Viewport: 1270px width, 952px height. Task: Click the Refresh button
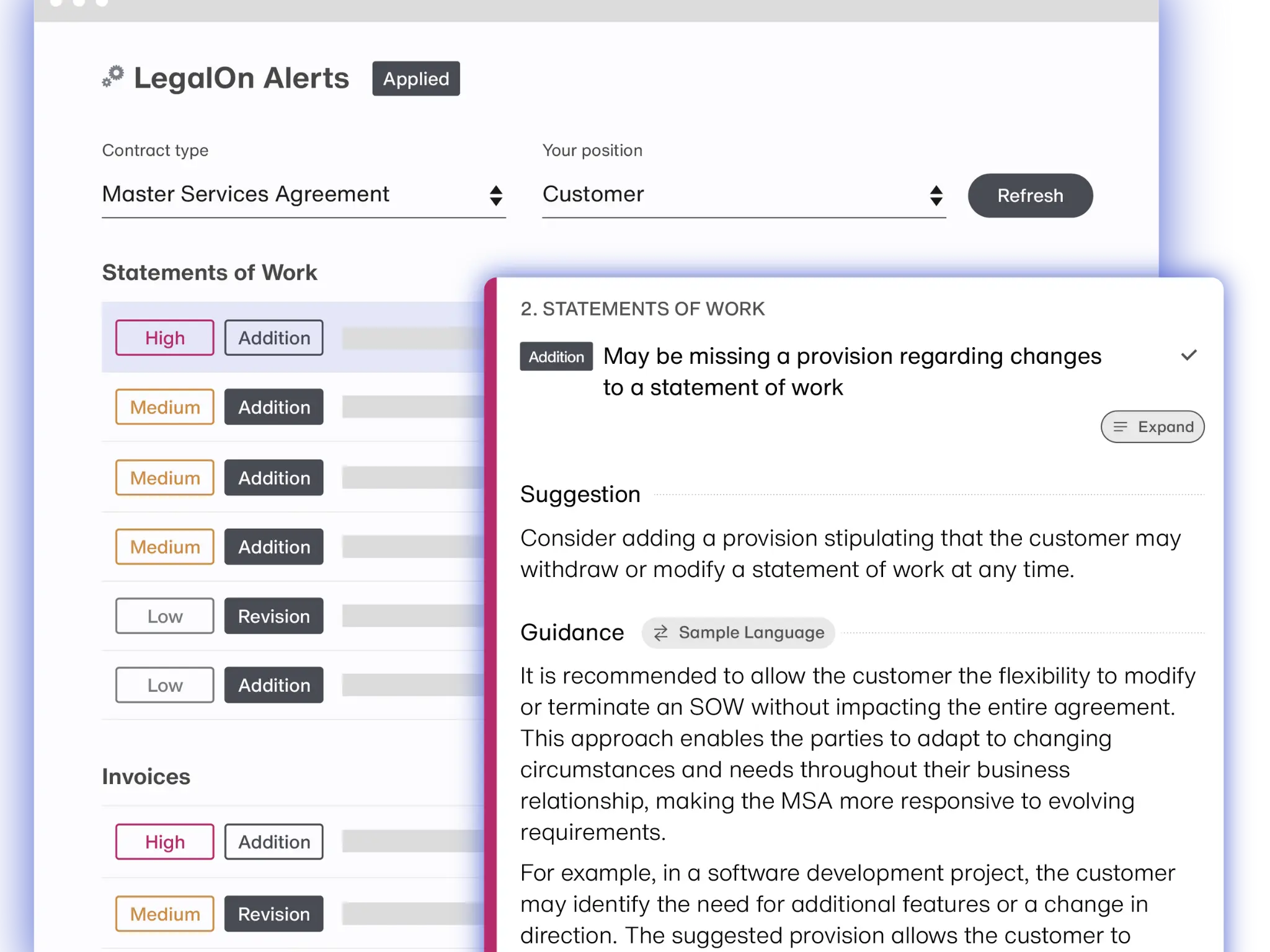coord(1030,195)
